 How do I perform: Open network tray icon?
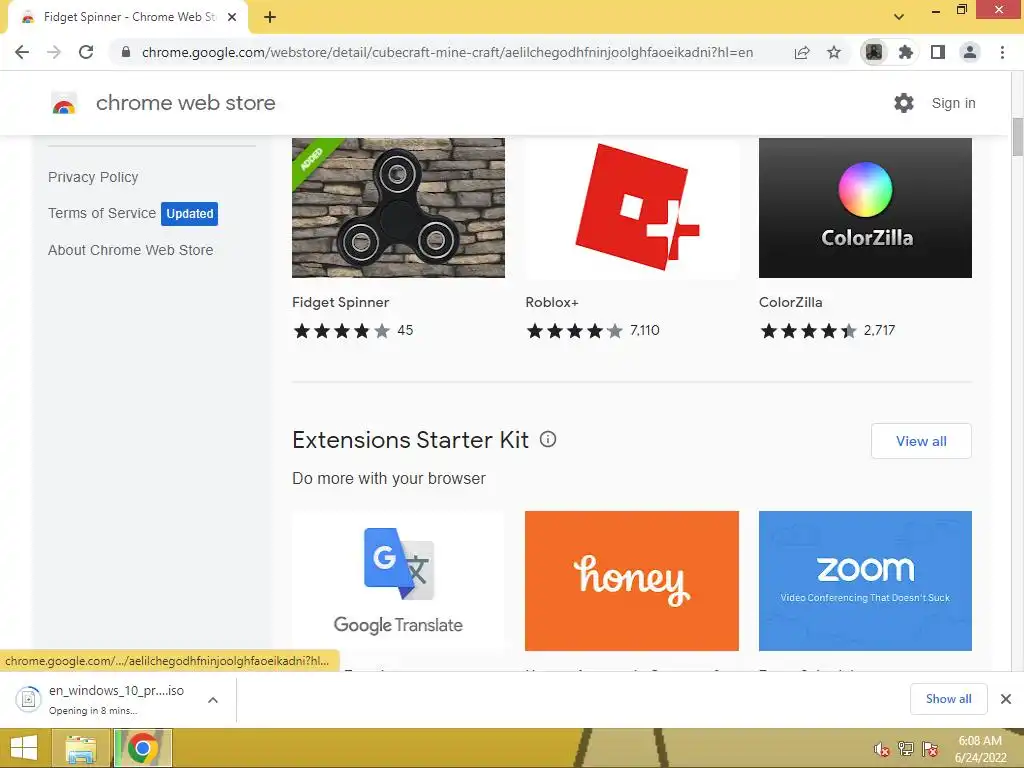pyautogui.click(x=906, y=749)
